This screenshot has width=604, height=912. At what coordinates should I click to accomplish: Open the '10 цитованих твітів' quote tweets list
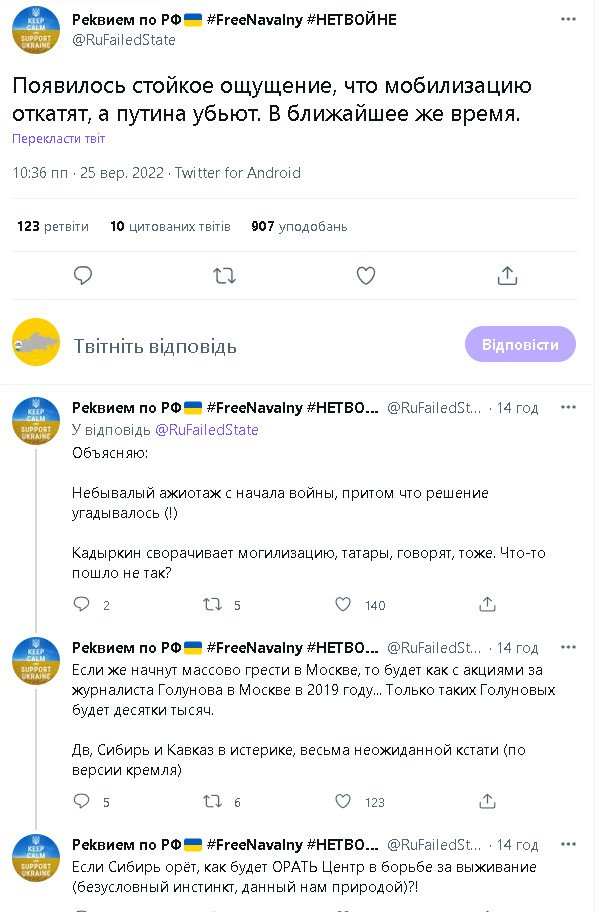coord(170,227)
